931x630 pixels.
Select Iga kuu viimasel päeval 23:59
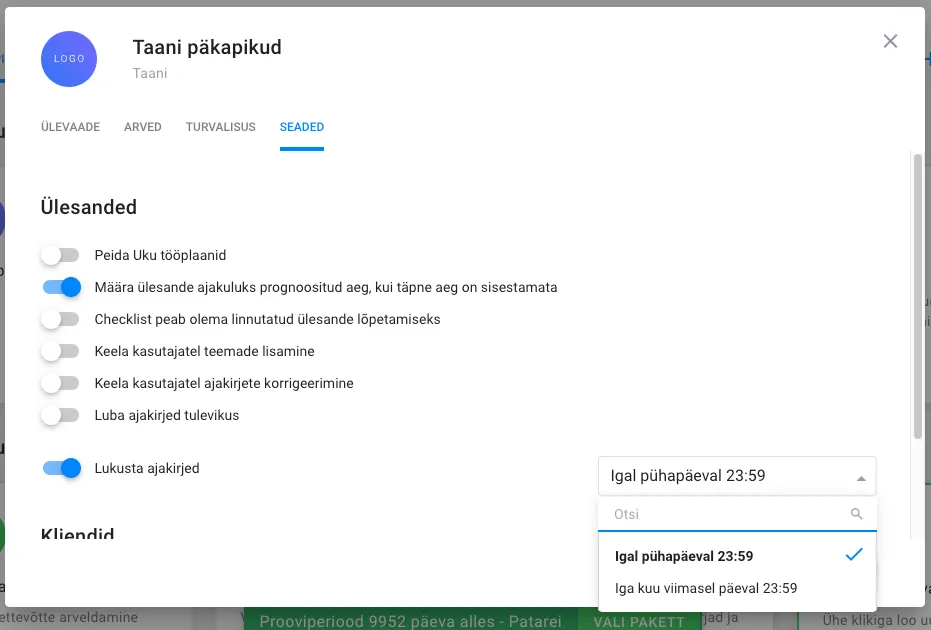(x=706, y=589)
